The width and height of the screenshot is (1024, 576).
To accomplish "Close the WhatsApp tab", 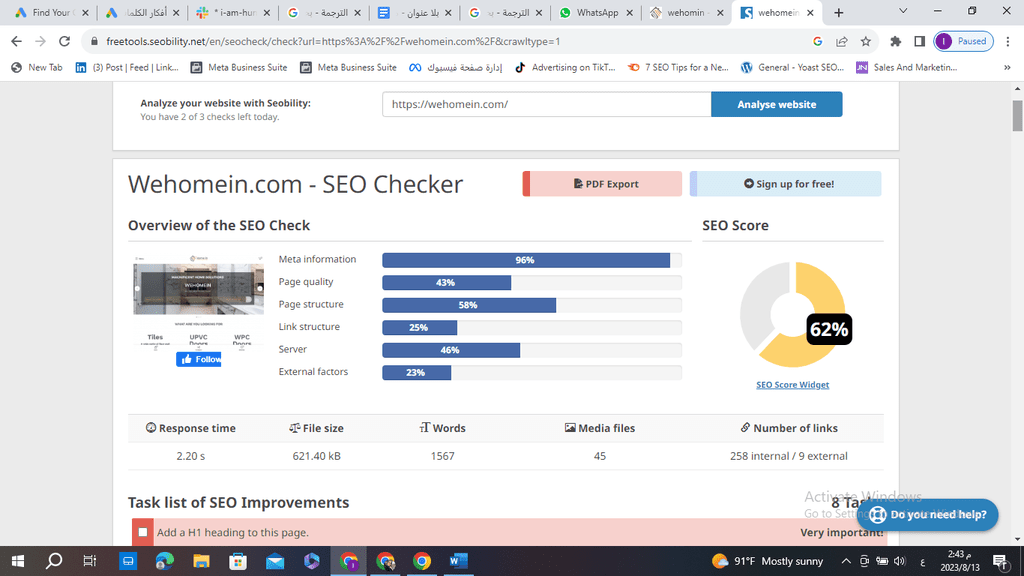I will (629, 12).
